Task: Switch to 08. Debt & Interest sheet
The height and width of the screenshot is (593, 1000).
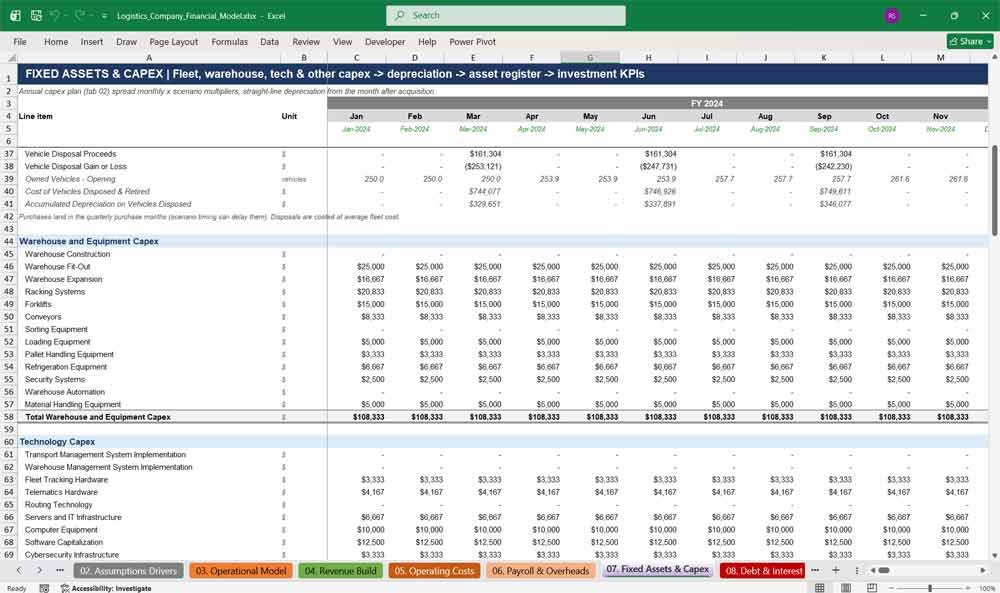Action: click(763, 571)
